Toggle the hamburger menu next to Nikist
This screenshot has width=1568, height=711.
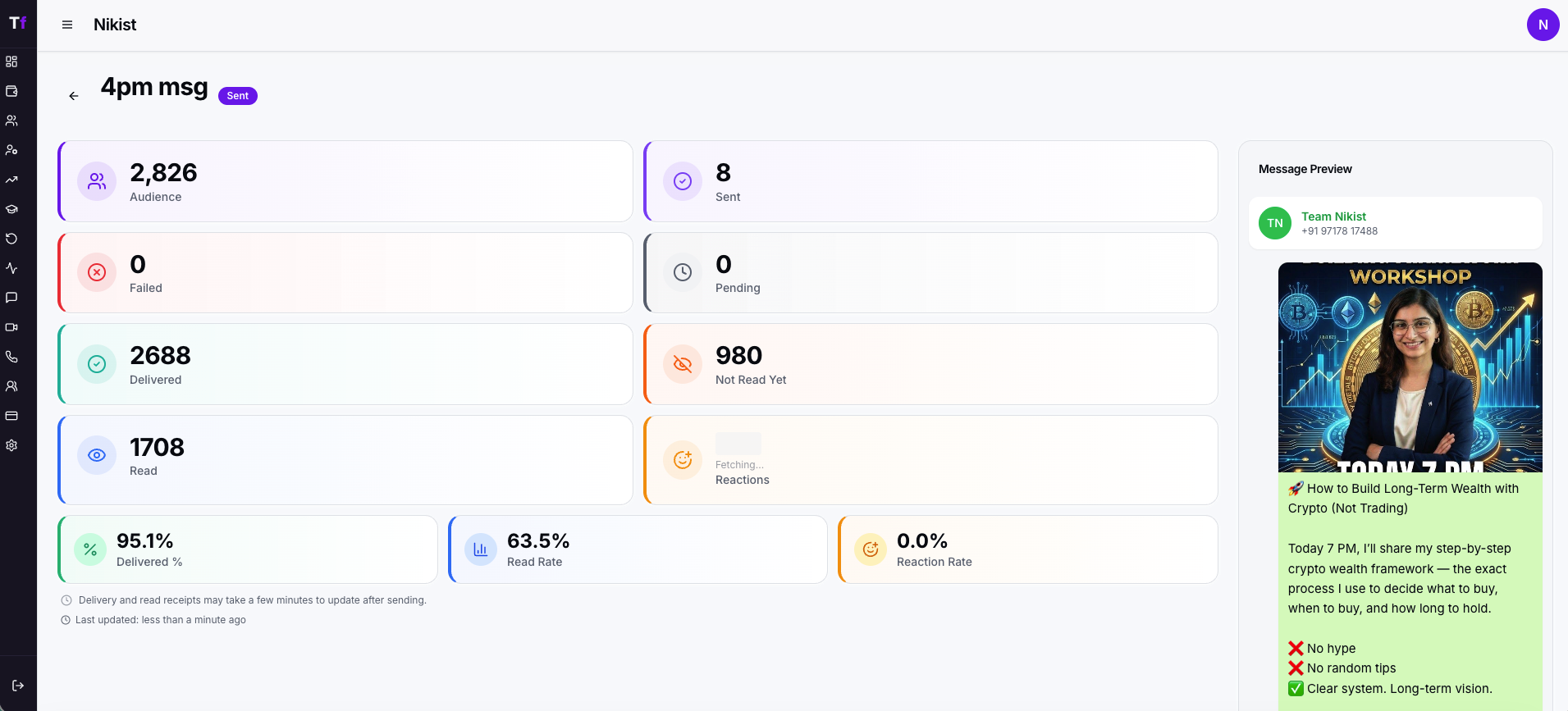point(67,25)
